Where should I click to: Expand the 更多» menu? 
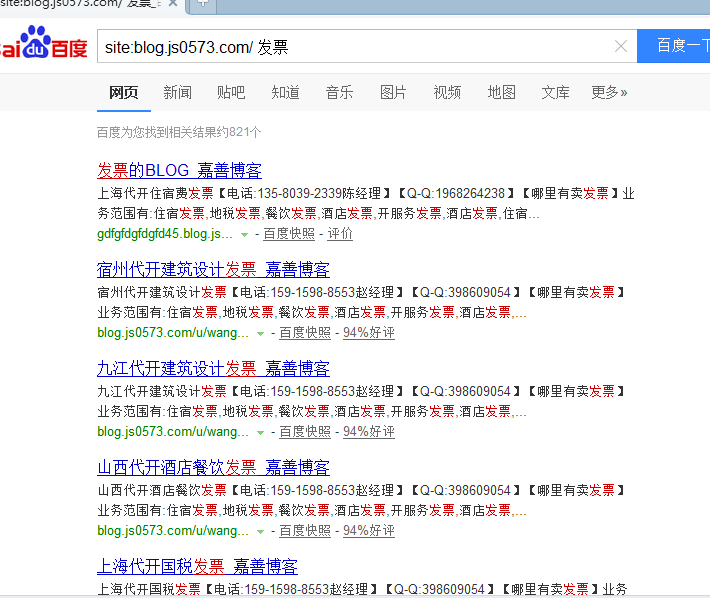tap(609, 92)
